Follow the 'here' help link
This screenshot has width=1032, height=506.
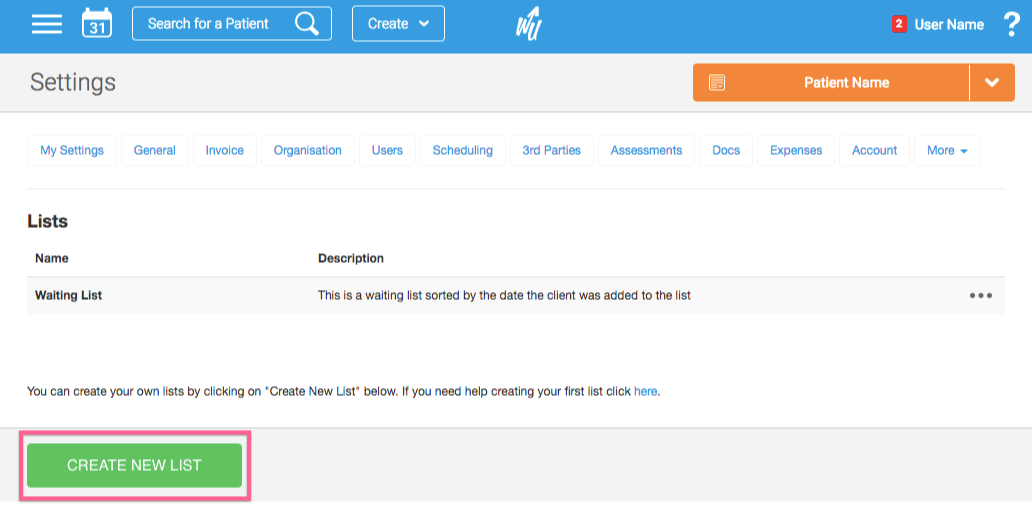[x=645, y=392]
